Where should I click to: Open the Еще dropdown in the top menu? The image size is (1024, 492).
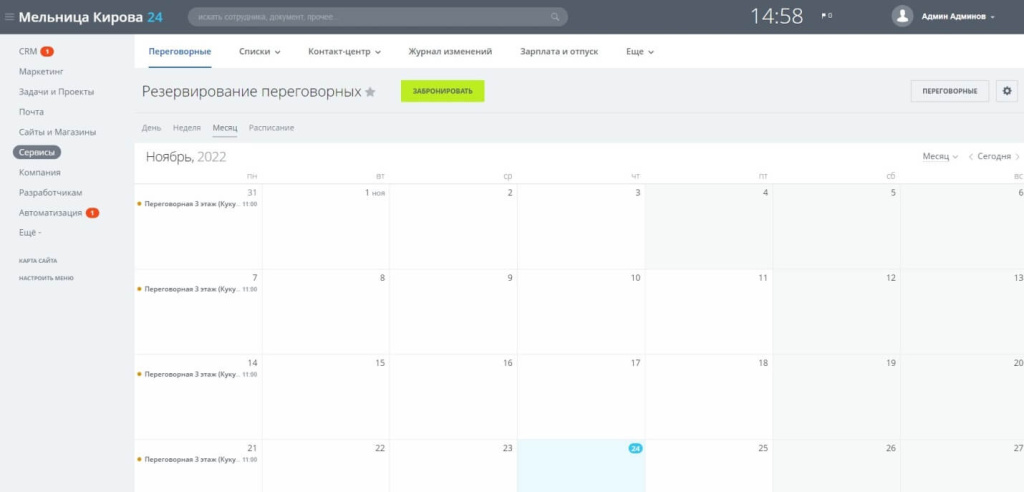coord(640,51)
